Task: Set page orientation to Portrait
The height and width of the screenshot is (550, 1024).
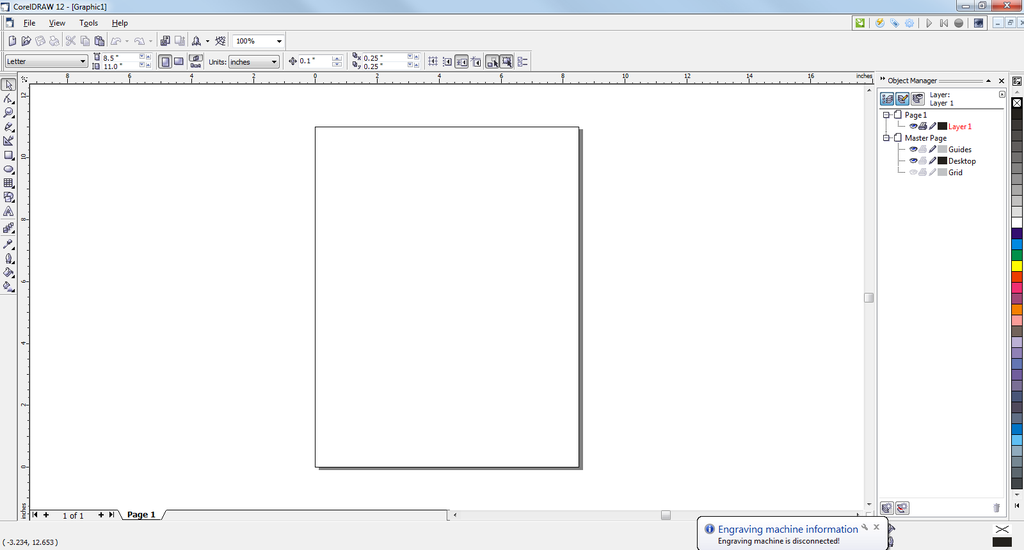Action: coord(165,61)
